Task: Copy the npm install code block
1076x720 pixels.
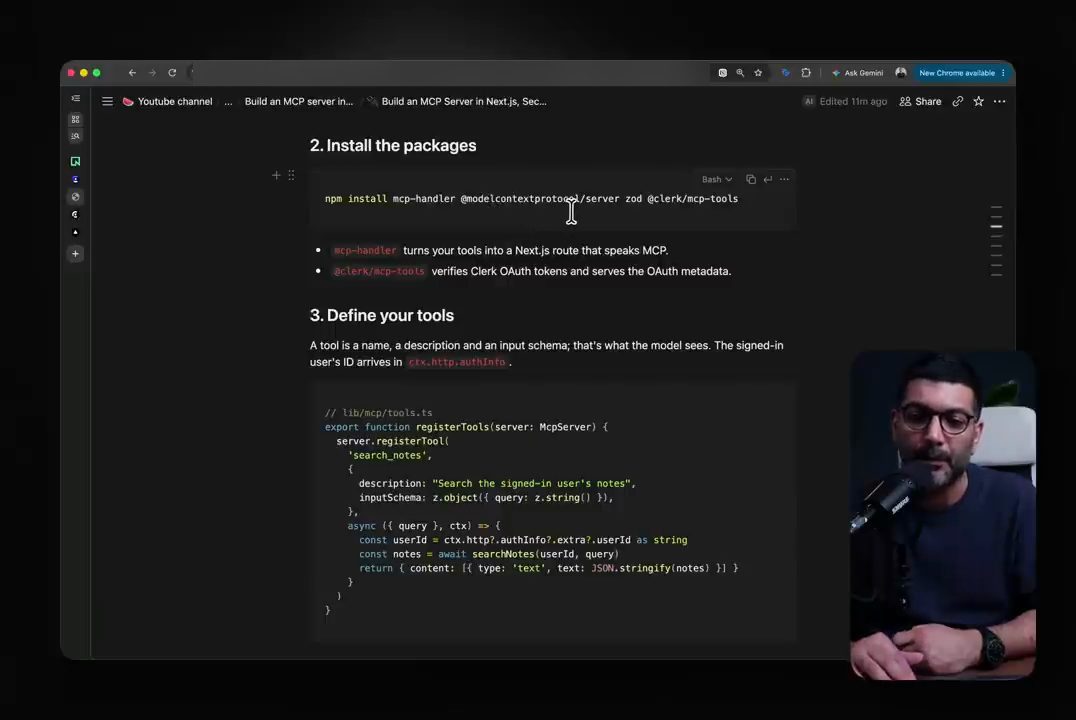Action: pyautogui.click(x=751, y=179)
